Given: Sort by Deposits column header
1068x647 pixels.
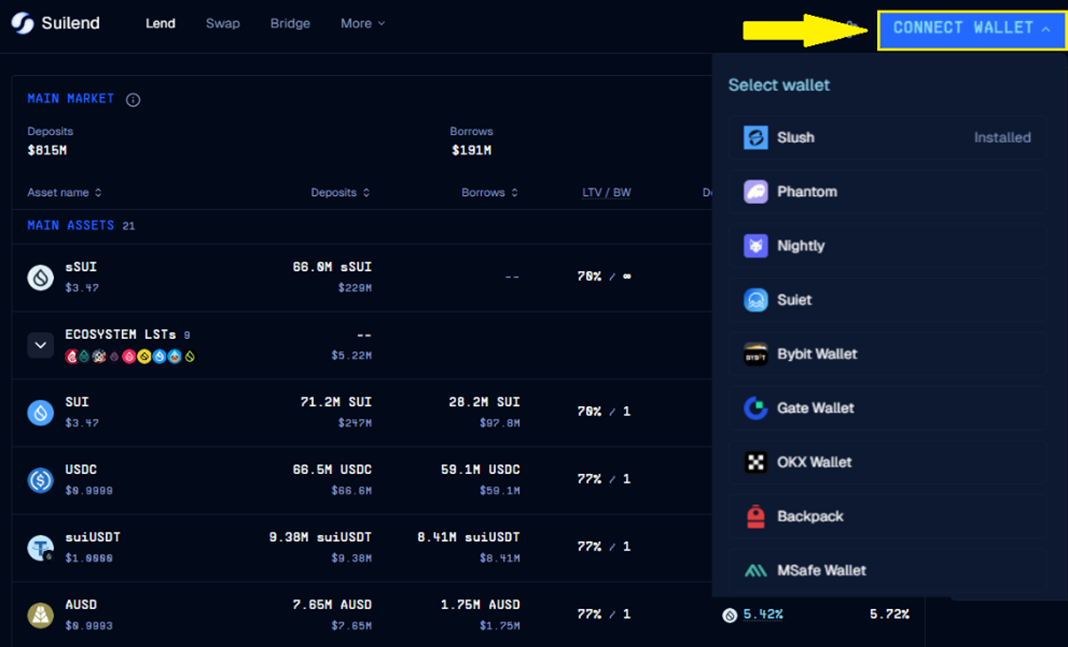Looking at the screenshot, I should 340,192.
